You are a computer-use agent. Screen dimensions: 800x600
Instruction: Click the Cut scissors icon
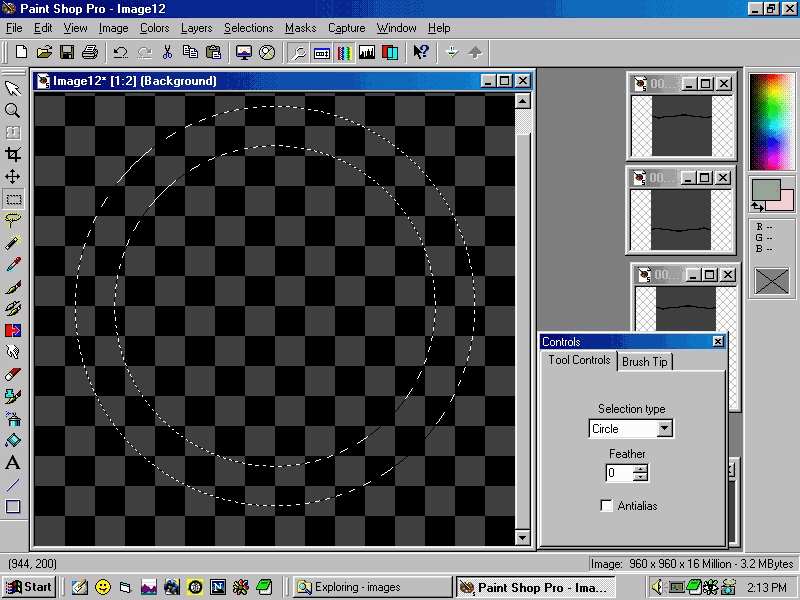(x=167, y=52)
